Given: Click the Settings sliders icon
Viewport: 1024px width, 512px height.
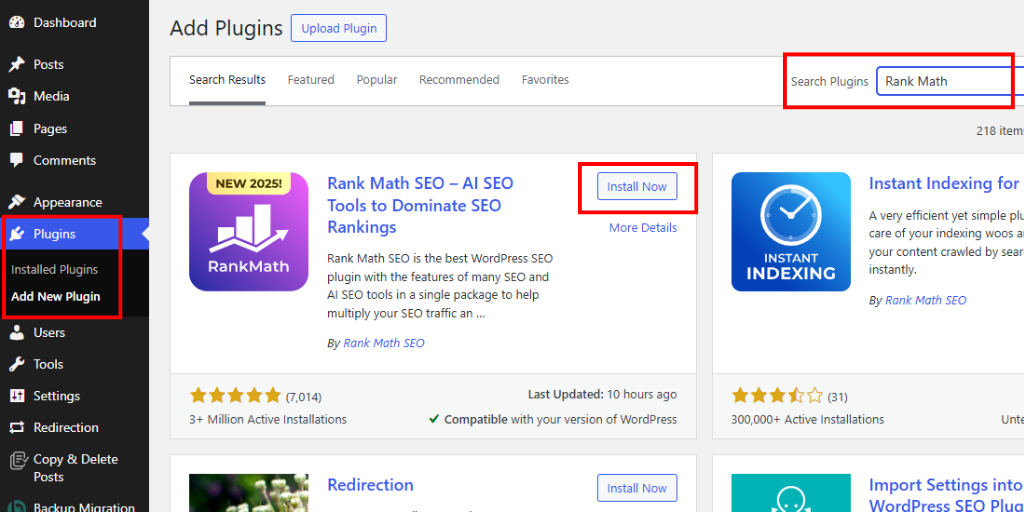Looking at the screenshot, I should 17,396.
